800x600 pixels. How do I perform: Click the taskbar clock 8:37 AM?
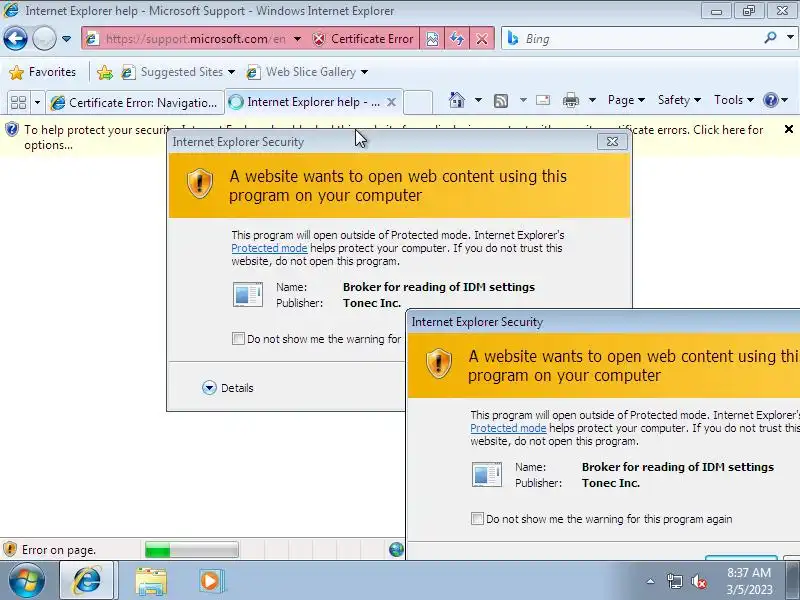749,573
